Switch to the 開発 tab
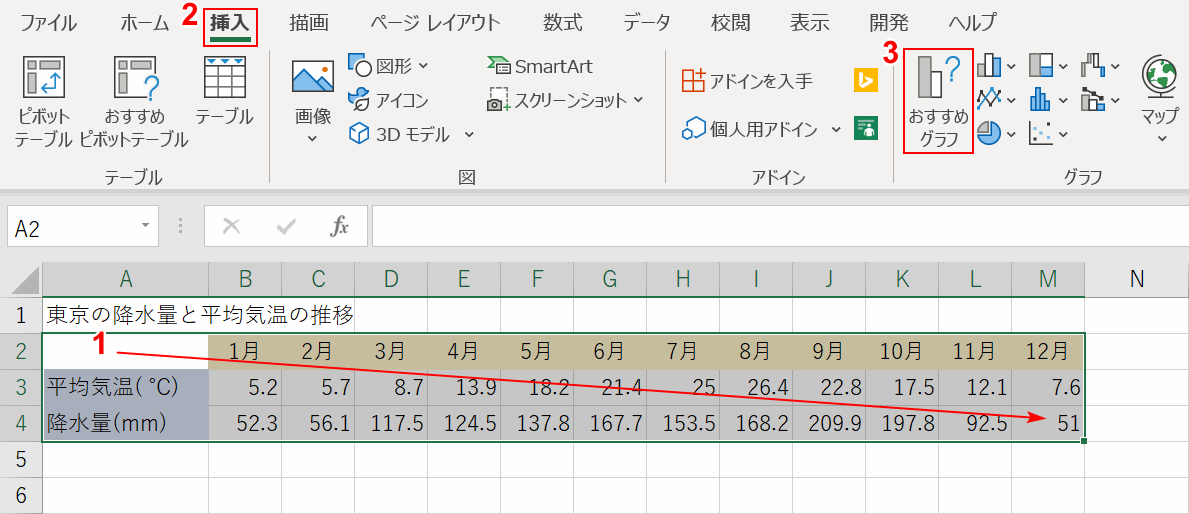The height and width of the screenshot is (514, 1189). [x=889, y=23]
